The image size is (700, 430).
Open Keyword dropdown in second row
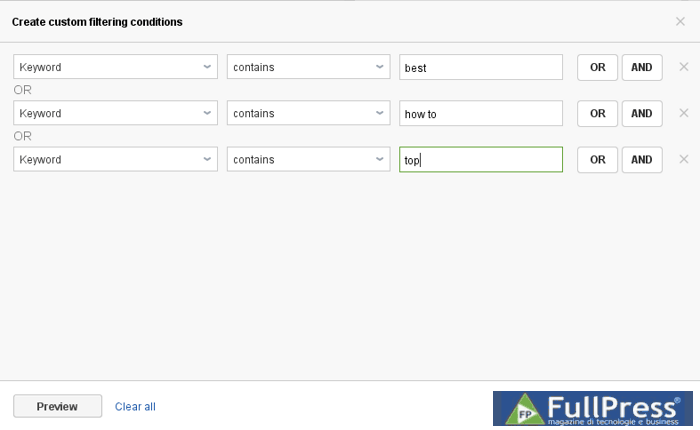115,113
